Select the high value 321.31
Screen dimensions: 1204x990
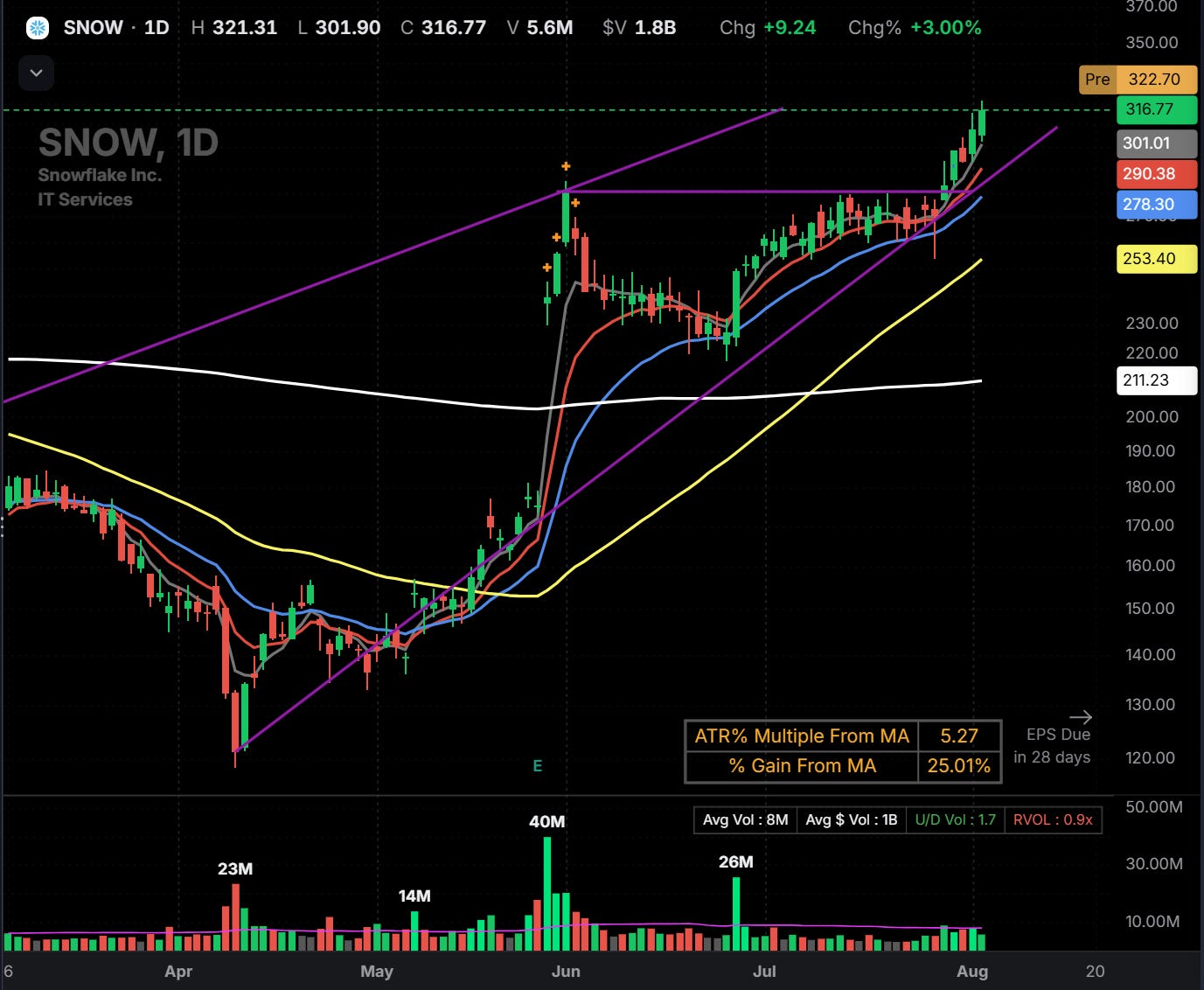point(245,27)
